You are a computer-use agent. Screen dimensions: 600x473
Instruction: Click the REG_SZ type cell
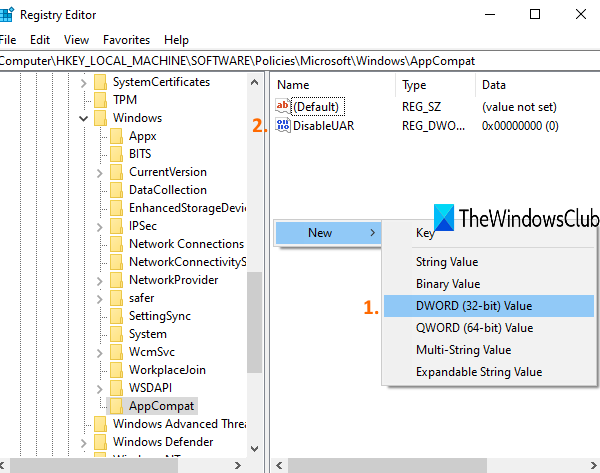[x=421, y=107]
